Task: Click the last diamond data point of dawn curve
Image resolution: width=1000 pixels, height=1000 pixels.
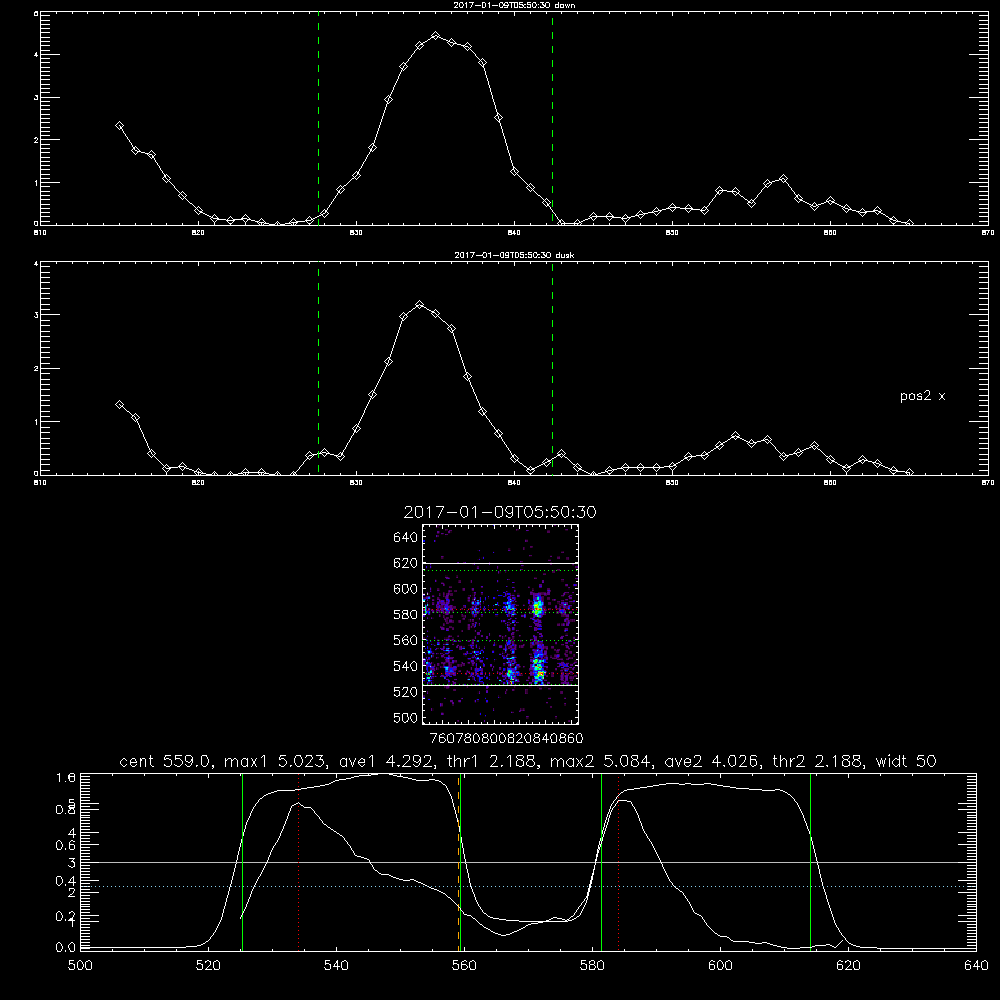Action: (909, 223)
